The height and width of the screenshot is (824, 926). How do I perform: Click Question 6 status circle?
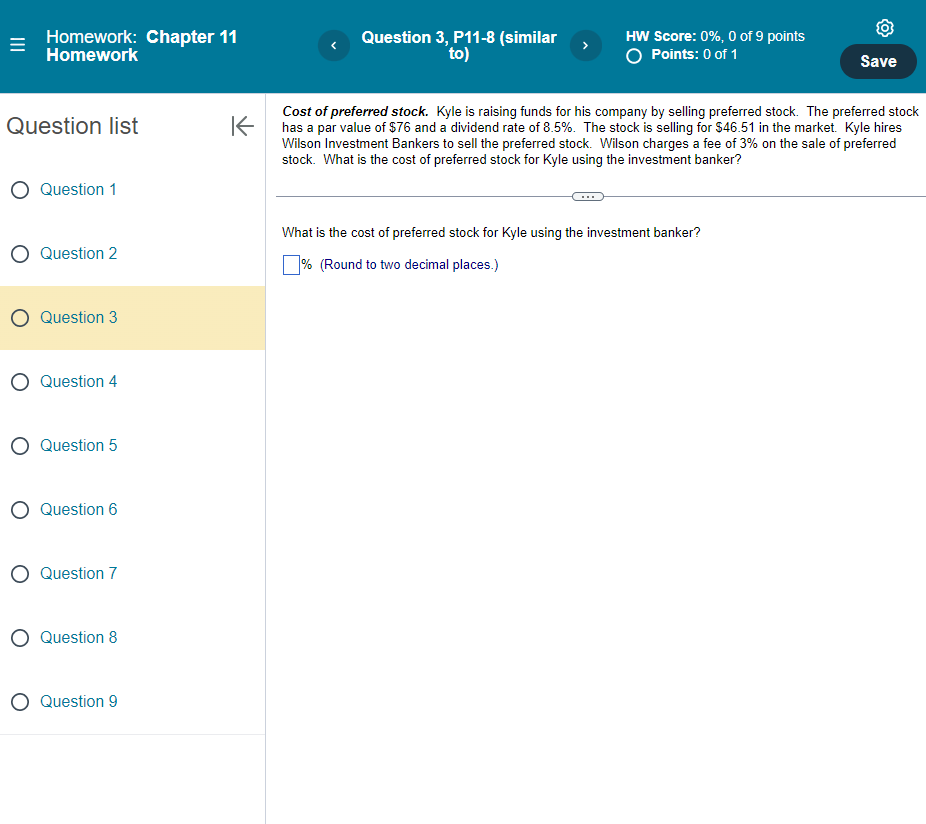(20, 510)
